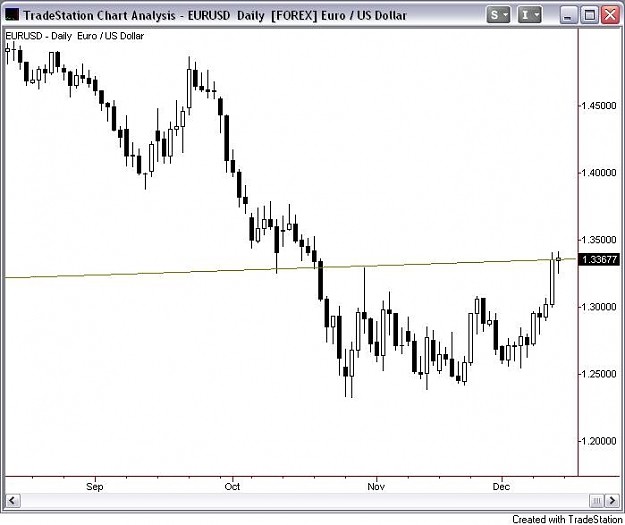
Task: Open the S symbol dropdown button
Action: coord(498,15)
